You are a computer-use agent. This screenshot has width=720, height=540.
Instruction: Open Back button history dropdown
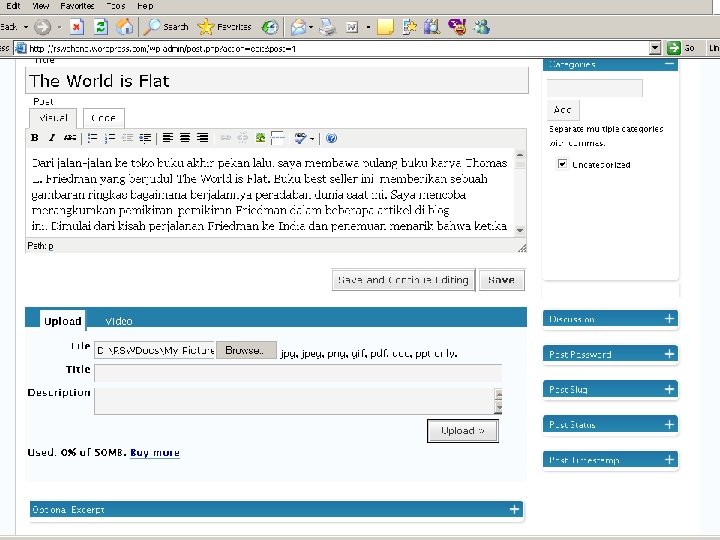[26, 27]
